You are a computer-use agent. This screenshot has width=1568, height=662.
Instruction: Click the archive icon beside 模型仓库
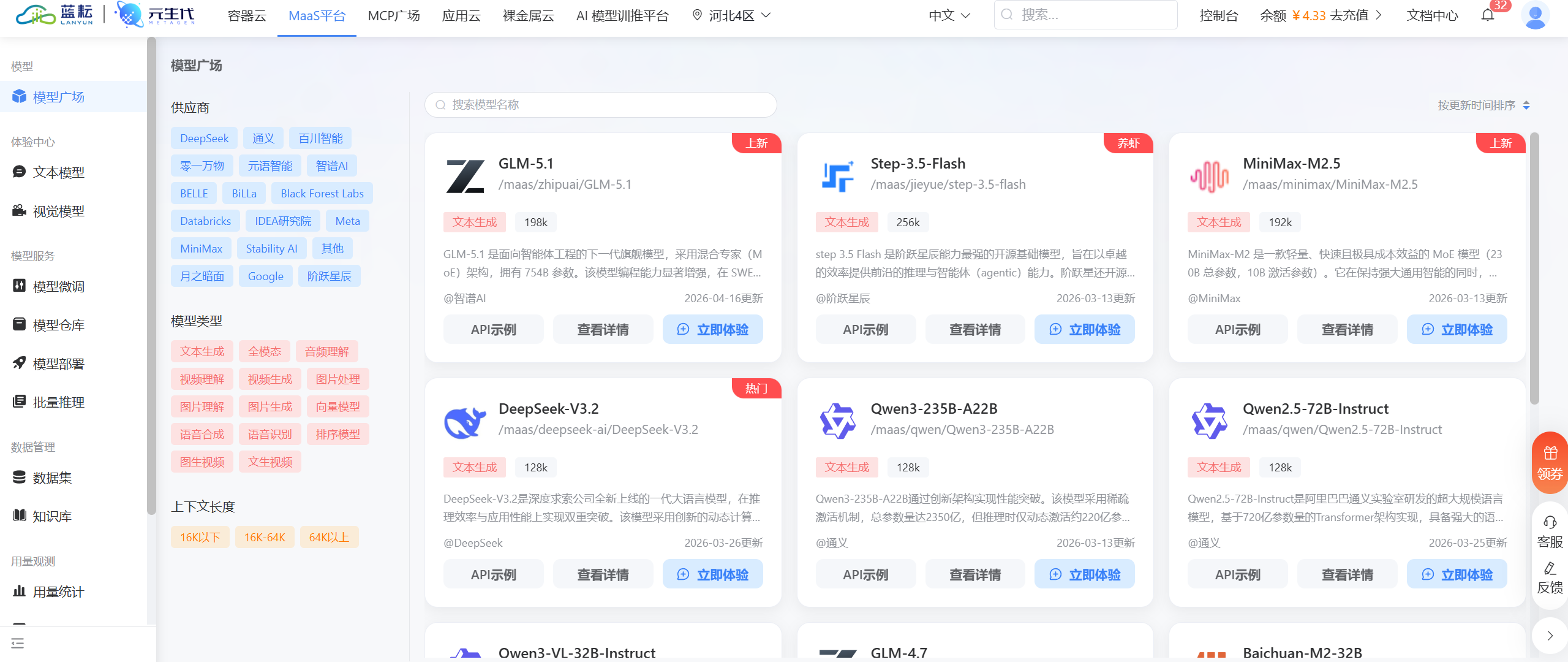click(20, 324)
